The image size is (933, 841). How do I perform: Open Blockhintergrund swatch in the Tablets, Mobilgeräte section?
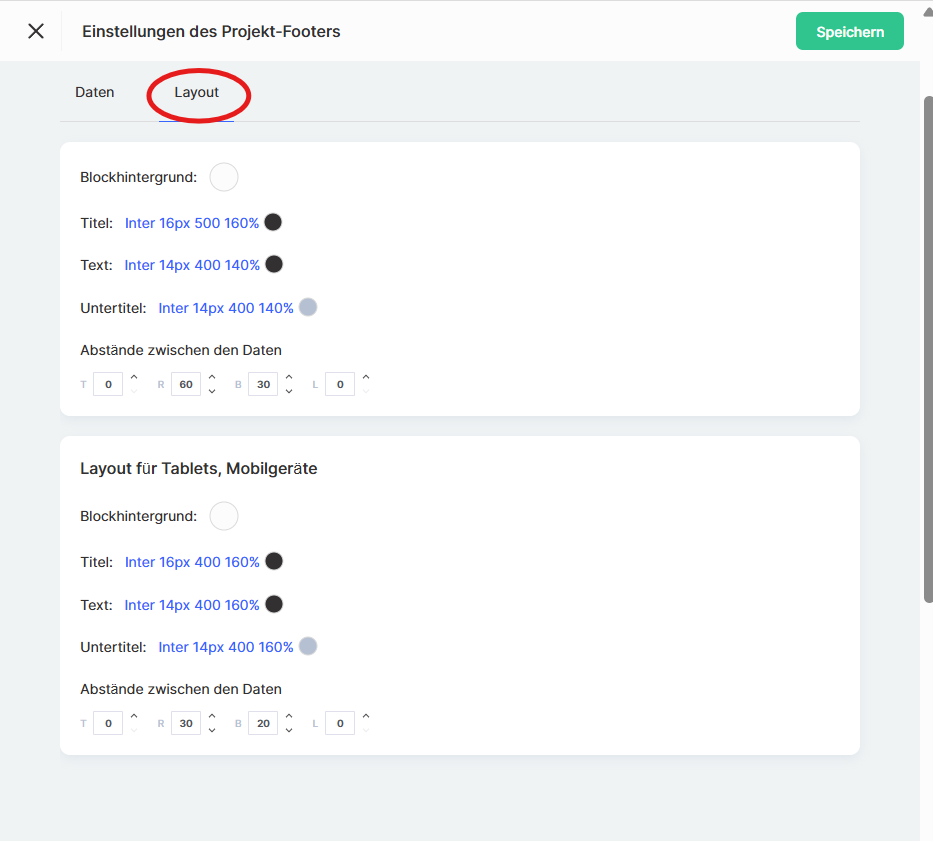pos(224,516)
